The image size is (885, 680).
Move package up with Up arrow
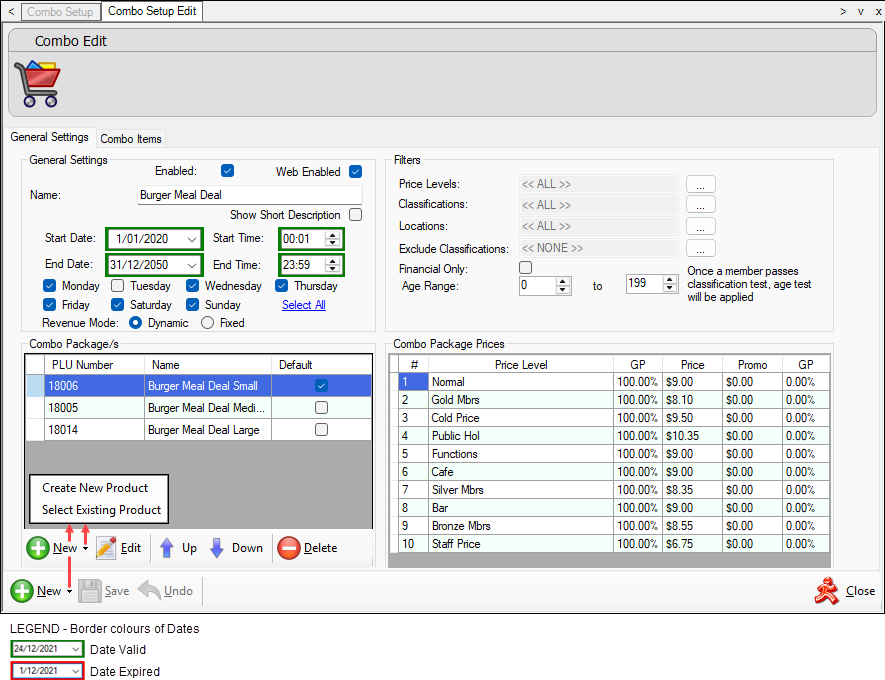167,548
